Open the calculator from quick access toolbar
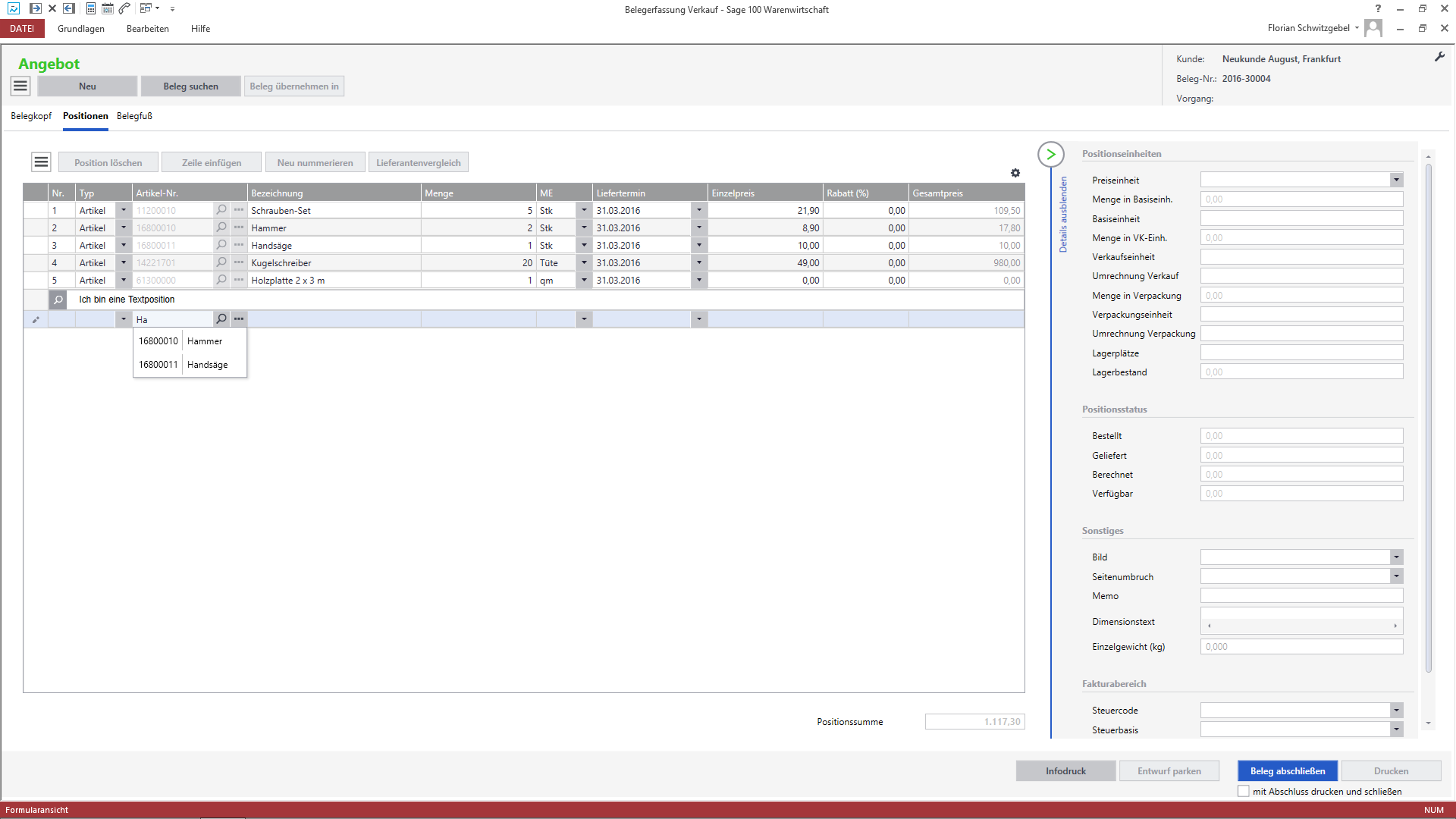The height and width of the screenshot is (819, 1456). pyautogui.click(x=90, y=8)
